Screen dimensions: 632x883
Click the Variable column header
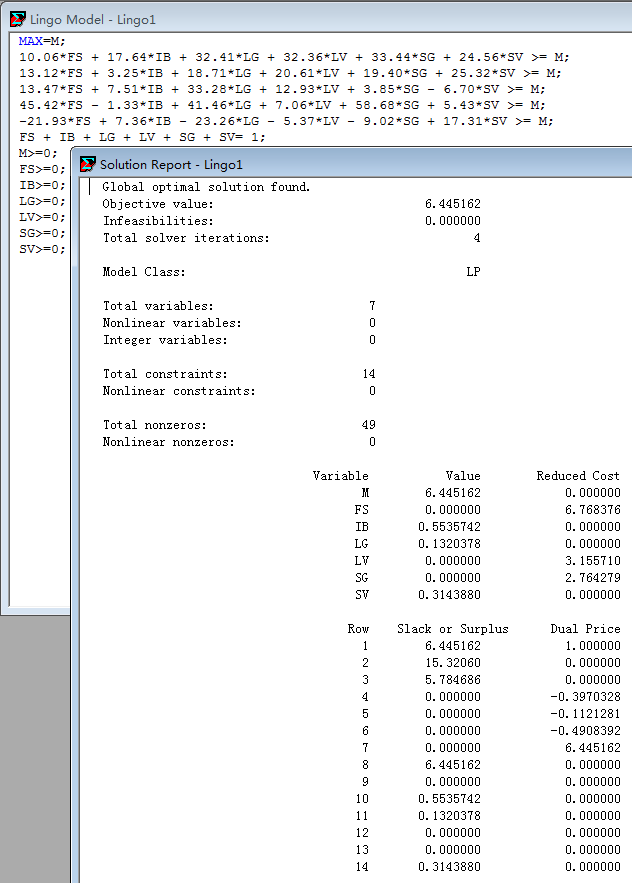tap(341, 476)
